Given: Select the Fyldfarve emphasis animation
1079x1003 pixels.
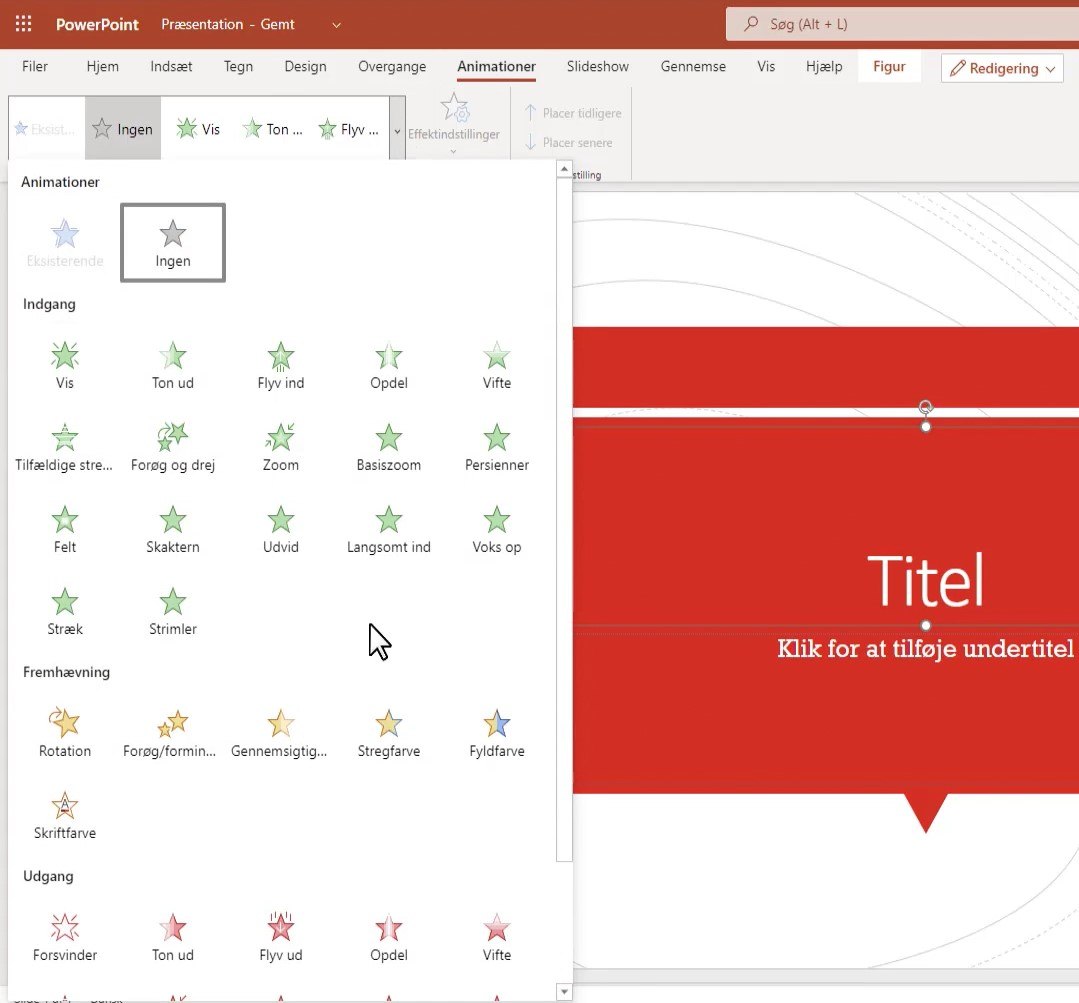Looking at the screenshot, I should click(x=497, y=733).
